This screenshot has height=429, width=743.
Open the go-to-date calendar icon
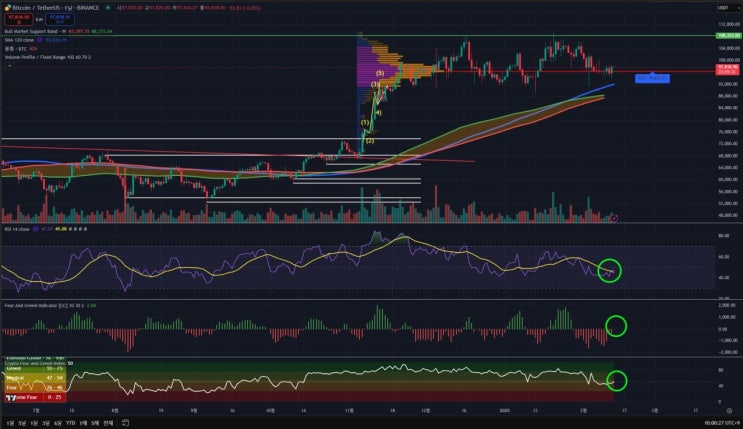tap(126, 422)
